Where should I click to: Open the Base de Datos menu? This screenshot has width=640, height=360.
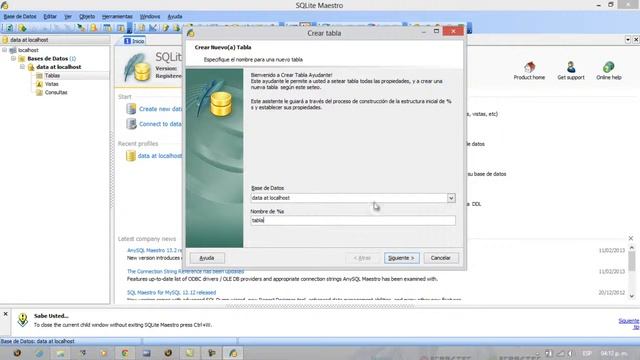click(20, 16)
